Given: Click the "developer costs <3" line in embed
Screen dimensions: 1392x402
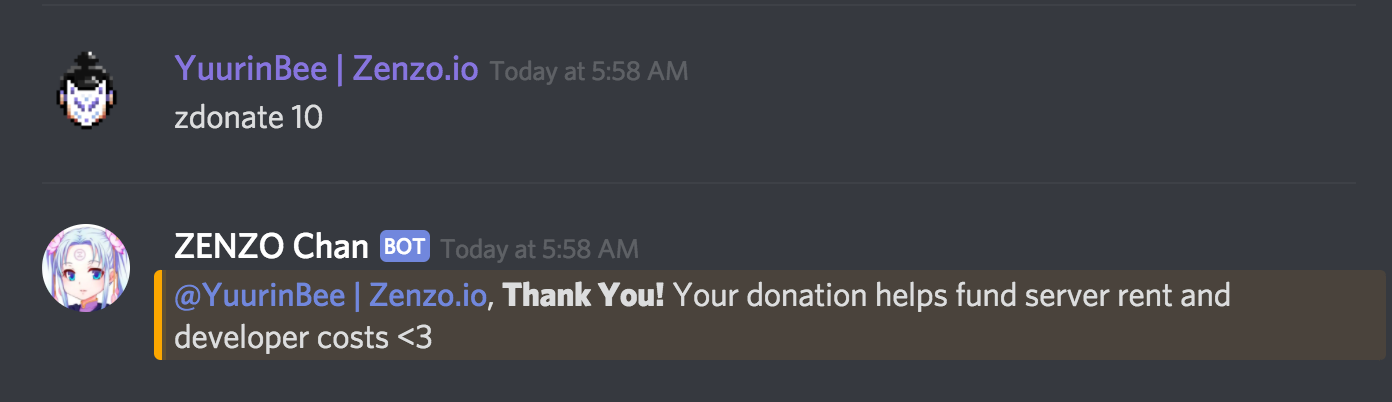Looking at the screenshot, I should point(303,338).
